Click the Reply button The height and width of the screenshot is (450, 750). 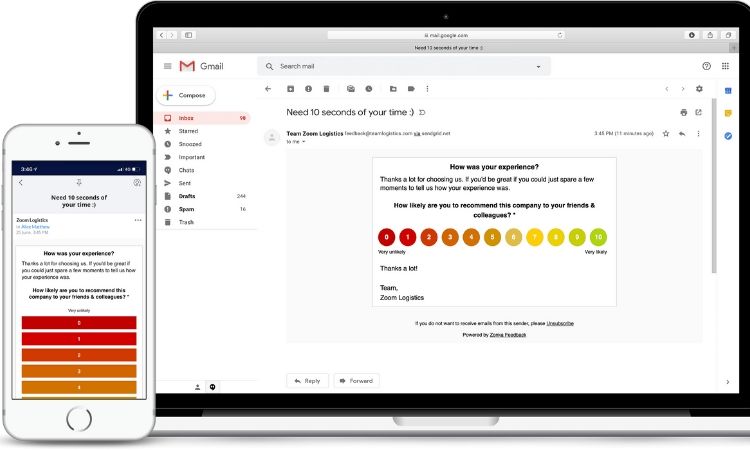tap(307, 381)
